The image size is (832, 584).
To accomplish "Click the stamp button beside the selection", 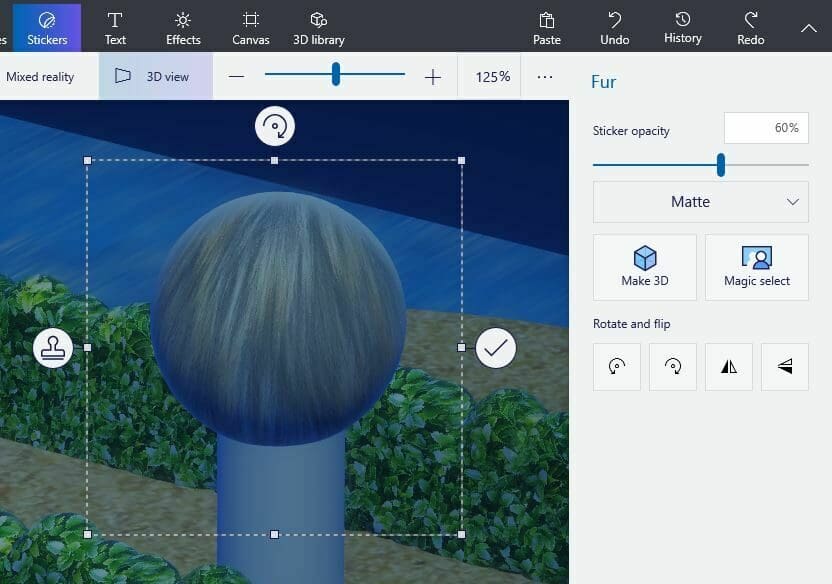I will point(53,348).
